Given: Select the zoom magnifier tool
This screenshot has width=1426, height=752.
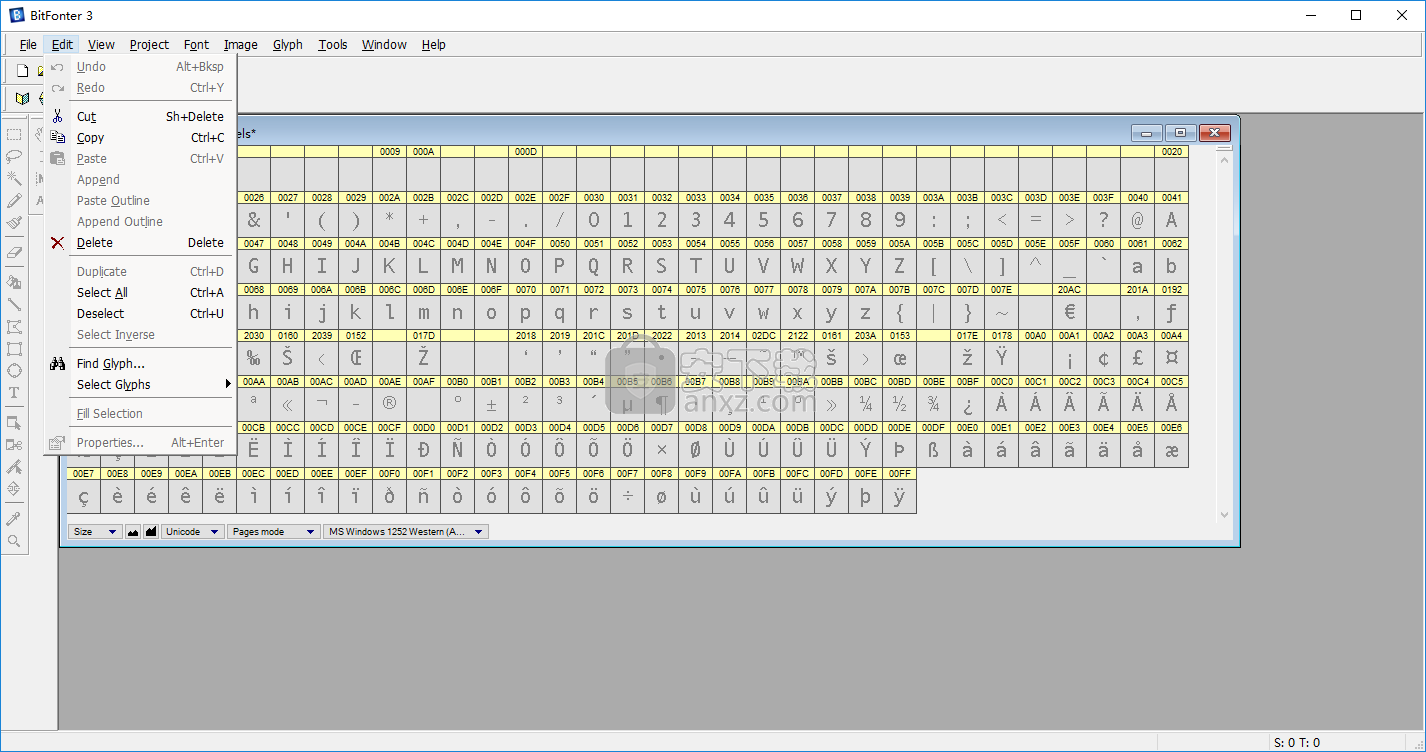Looking at the screenshot, I should [14, 541].
